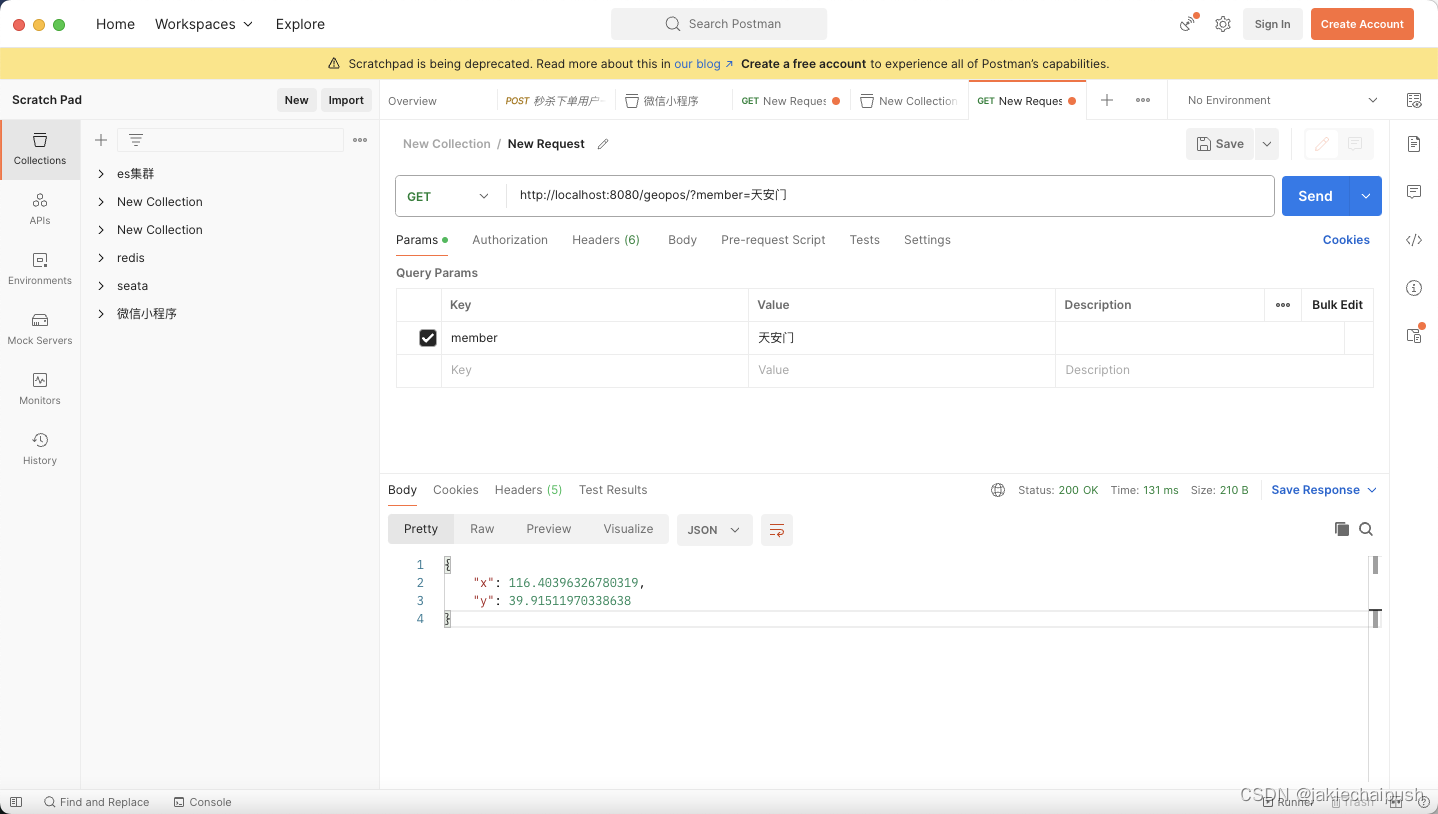Toggle sidebar layout icon in status bar

(x=16, y=802)
